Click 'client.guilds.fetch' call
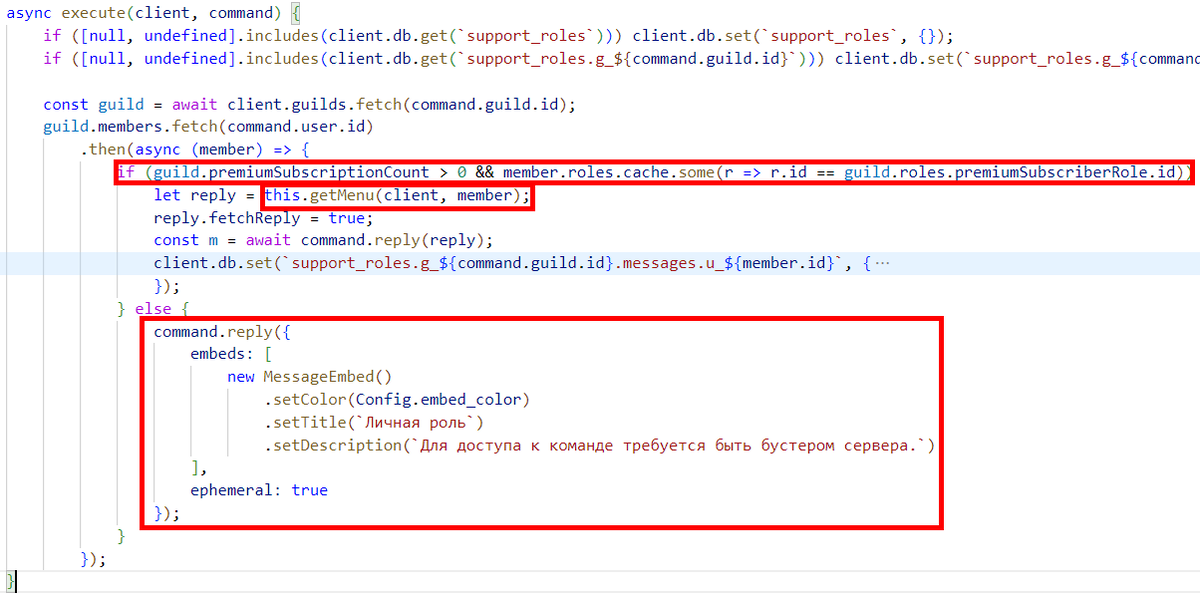The image size is (1200, 600). click(x=314, y=104)
